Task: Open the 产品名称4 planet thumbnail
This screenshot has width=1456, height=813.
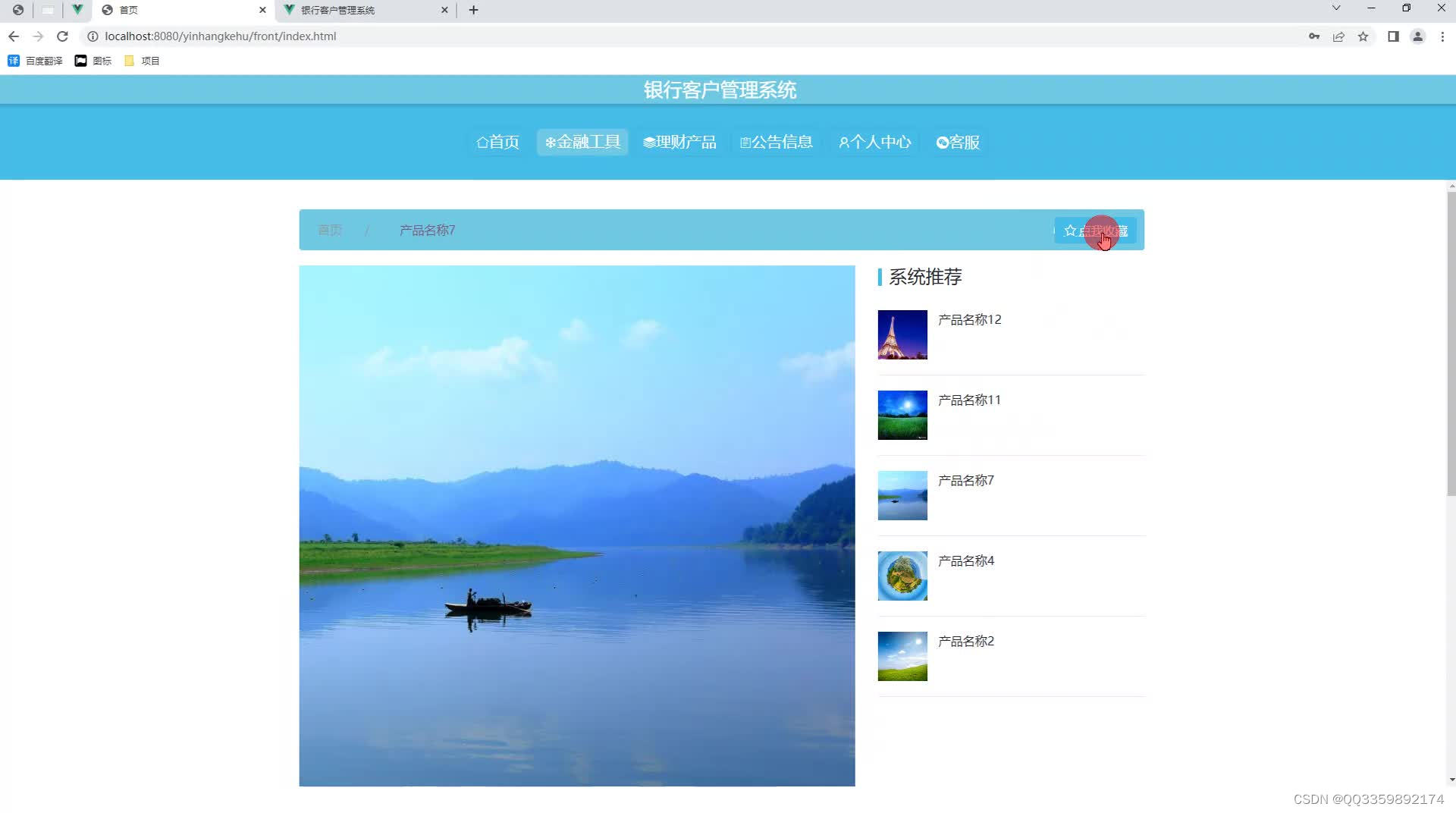Action: [x=902, y=576]
